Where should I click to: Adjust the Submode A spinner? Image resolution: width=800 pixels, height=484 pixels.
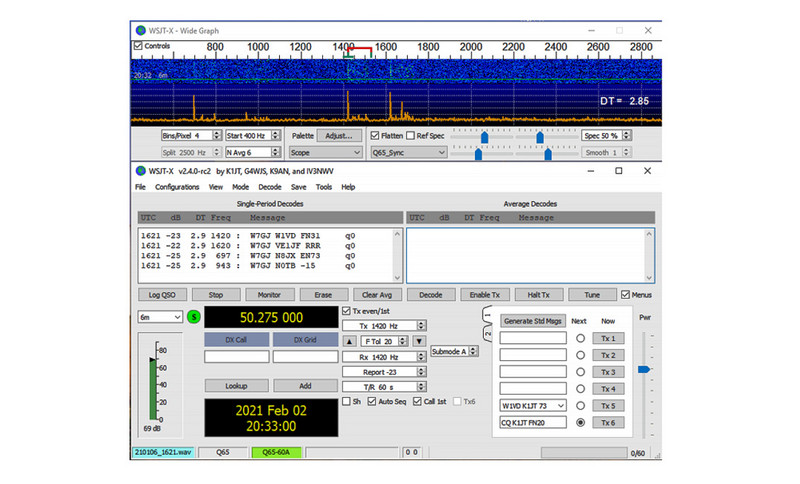click(x=473, y=351)
